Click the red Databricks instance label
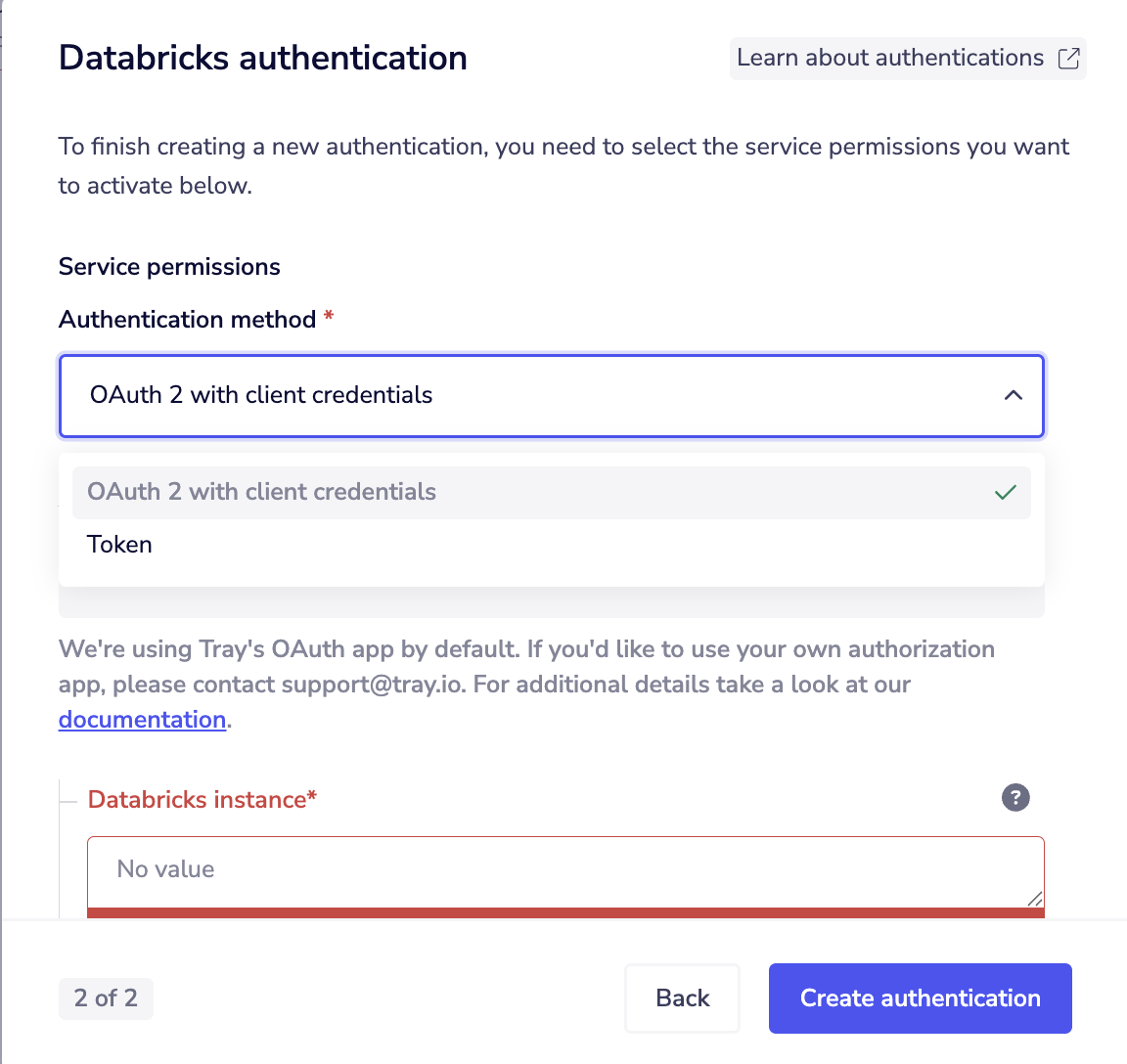The height and width of the screenshot is (1064, 1127). pyautogui.click(x=202, y=800)
